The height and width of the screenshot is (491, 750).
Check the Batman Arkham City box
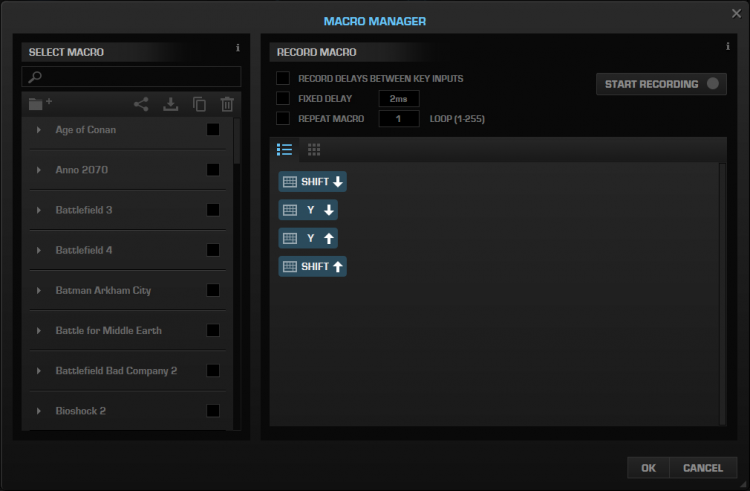pyautogui.click(x=213, y=290)
